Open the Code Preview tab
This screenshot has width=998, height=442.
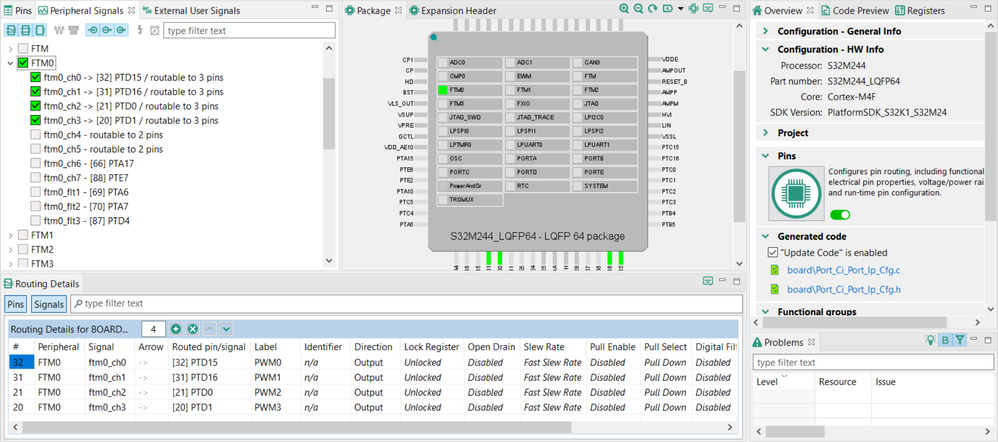pyautogui.click(x=854, y=10)
